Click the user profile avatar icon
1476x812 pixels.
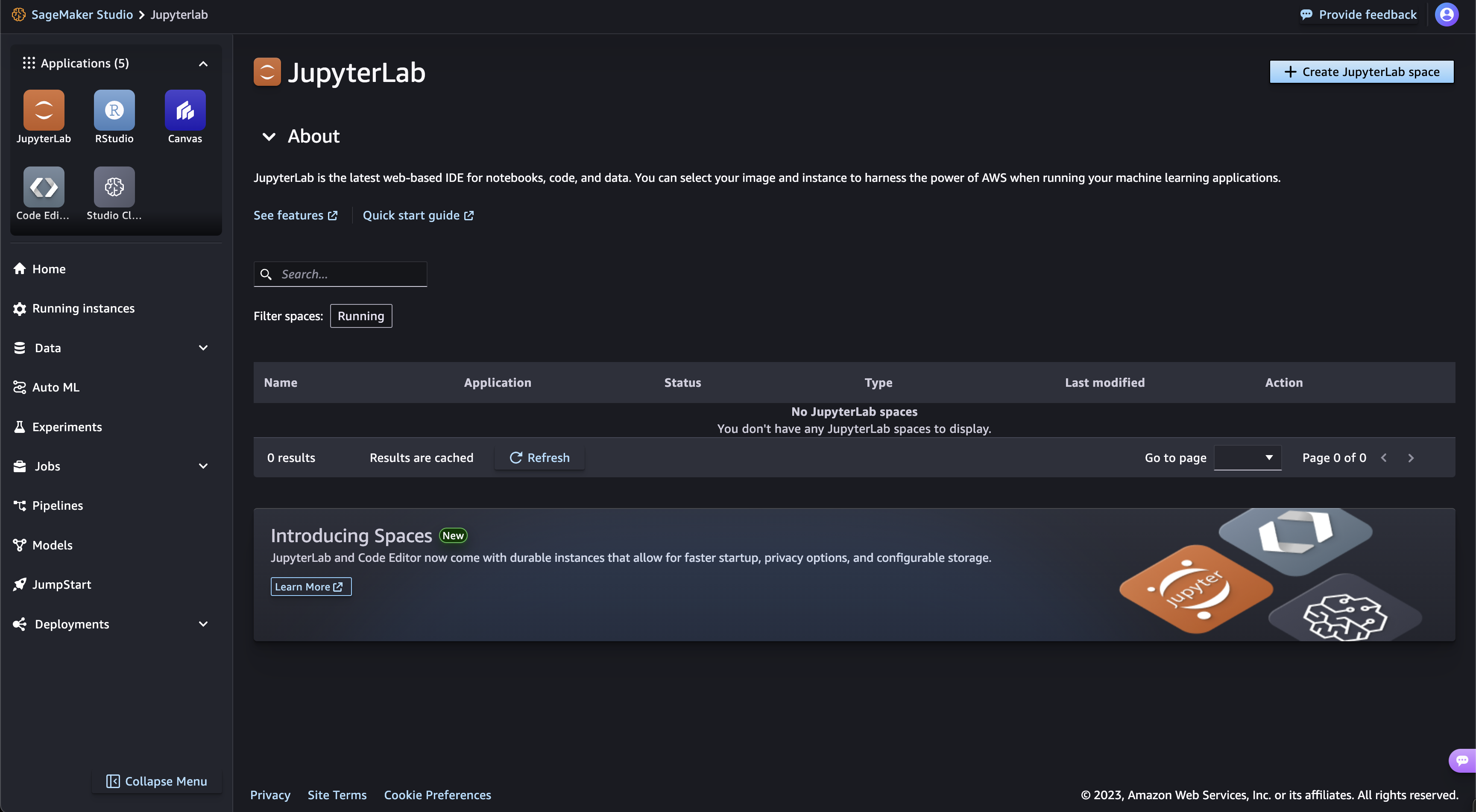(1446, 15)
